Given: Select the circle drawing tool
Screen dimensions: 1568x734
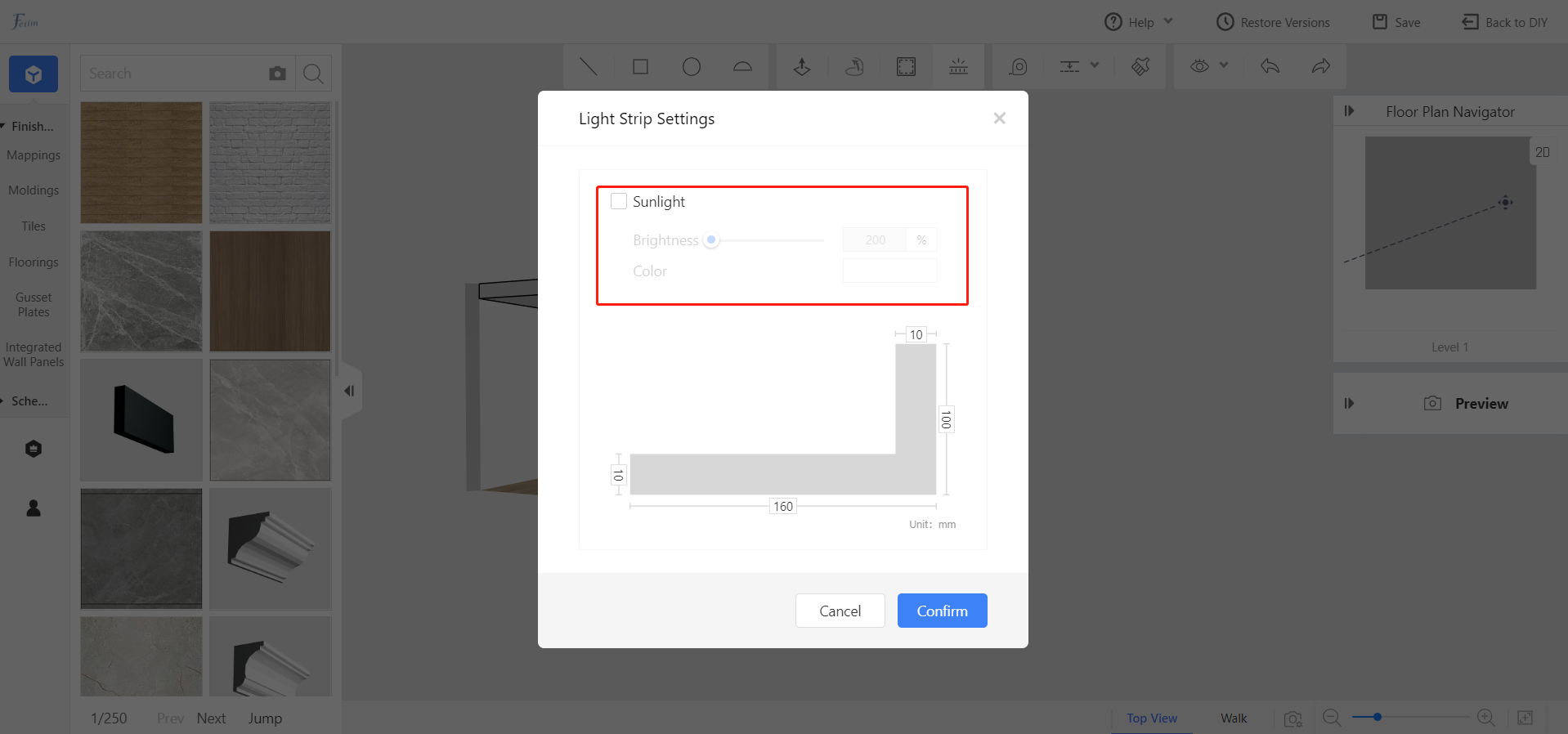Looking at the screenshot, I should [692, 66].
